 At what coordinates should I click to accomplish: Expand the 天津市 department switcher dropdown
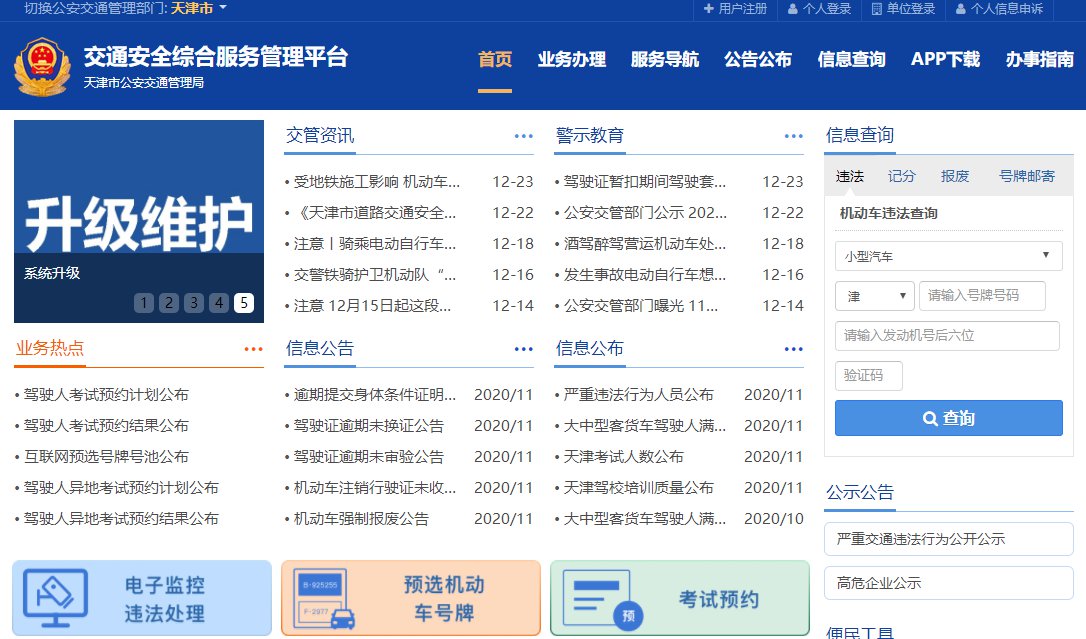coord(222,8)
